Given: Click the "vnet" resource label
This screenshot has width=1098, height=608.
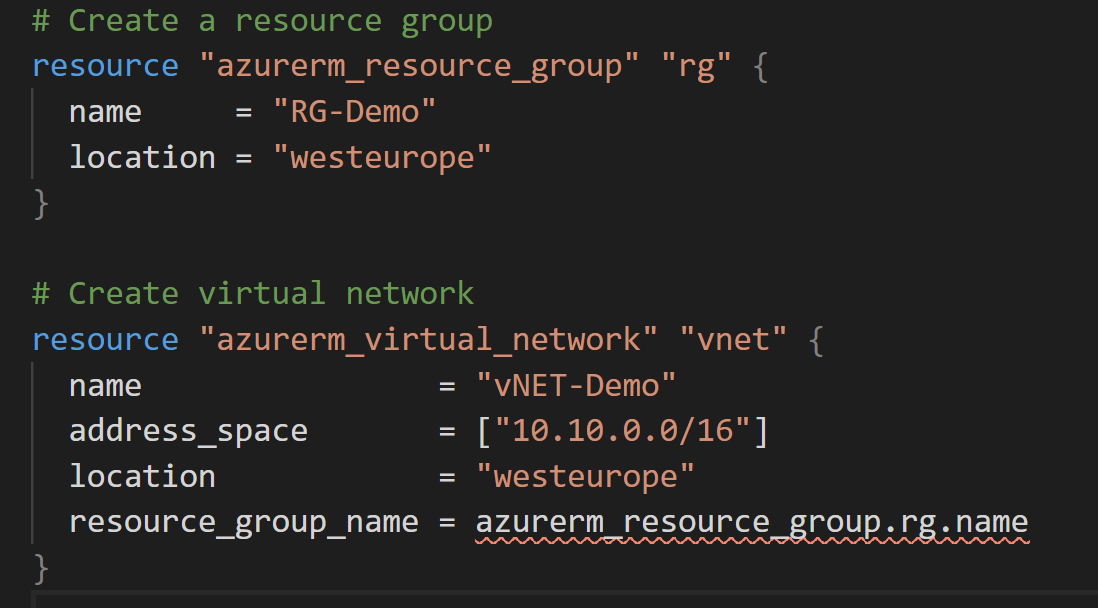Looking at the screenshot, I should click(733, 340).
